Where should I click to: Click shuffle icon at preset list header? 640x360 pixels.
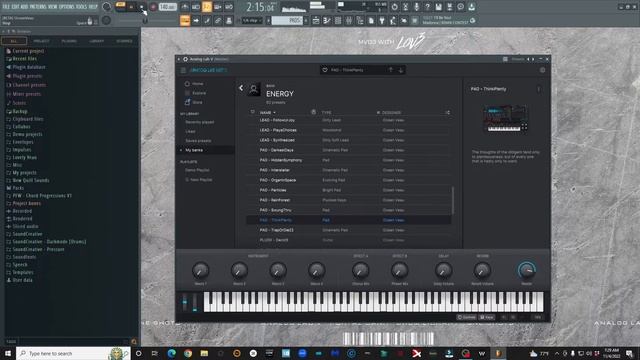pyautogui.click(x=447, y=112)
